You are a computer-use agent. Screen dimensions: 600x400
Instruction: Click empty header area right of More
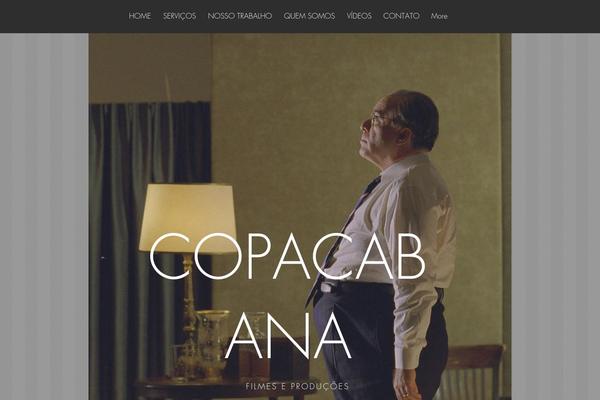click(x=524, y=16)
